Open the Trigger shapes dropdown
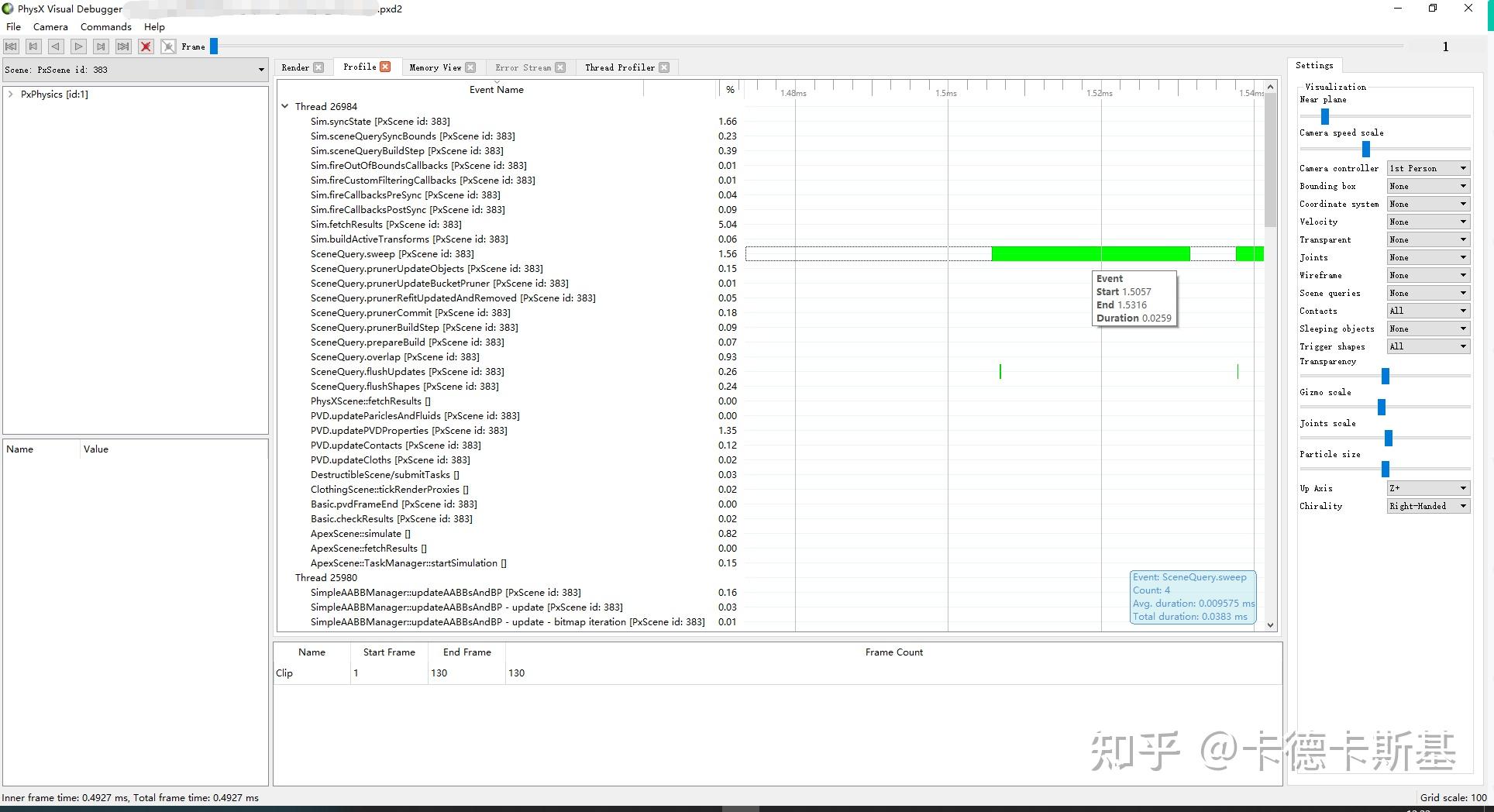1494x812 pixels. click(1428, 346)
